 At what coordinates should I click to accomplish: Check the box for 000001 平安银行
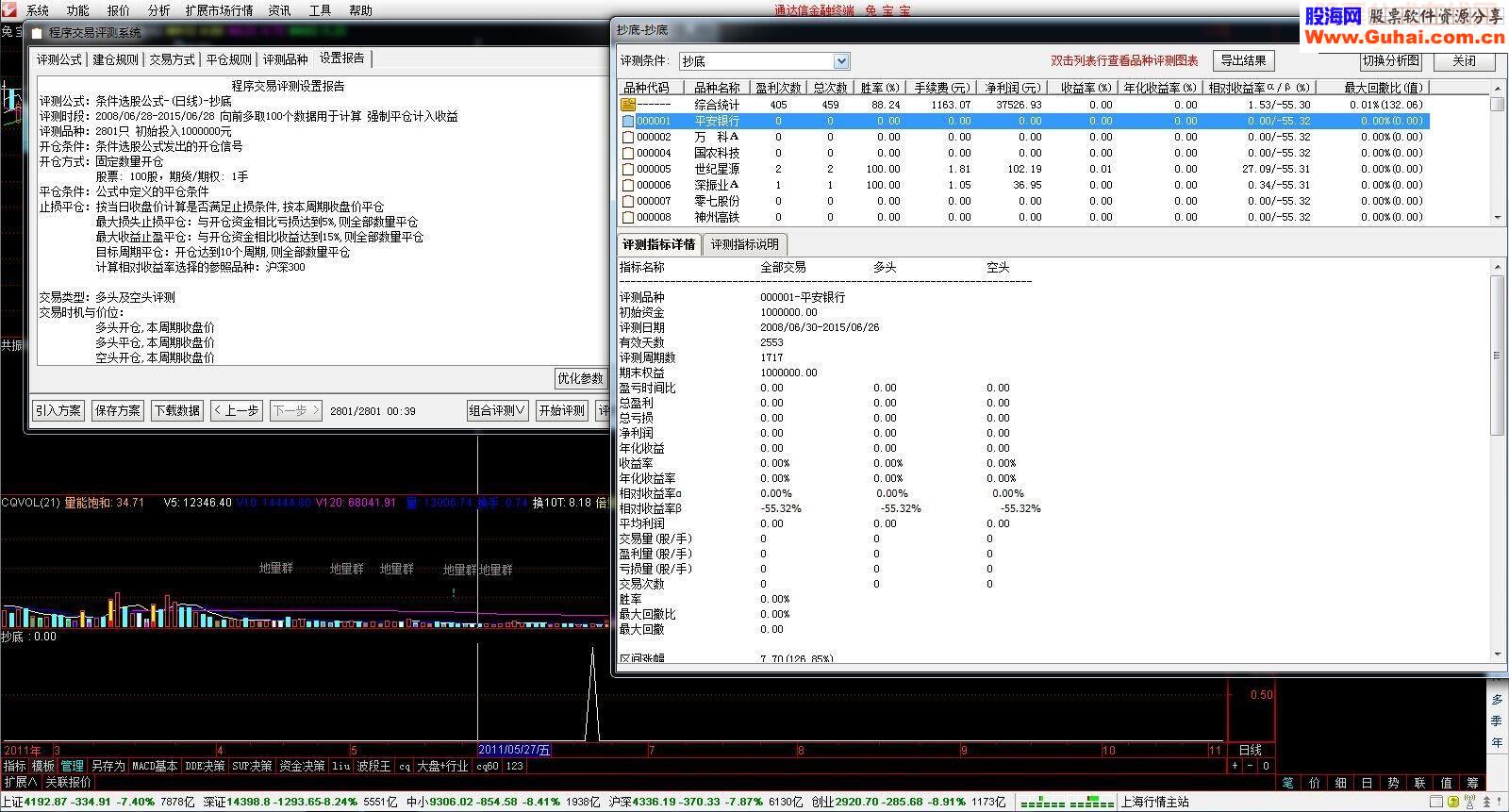(628, 122)
